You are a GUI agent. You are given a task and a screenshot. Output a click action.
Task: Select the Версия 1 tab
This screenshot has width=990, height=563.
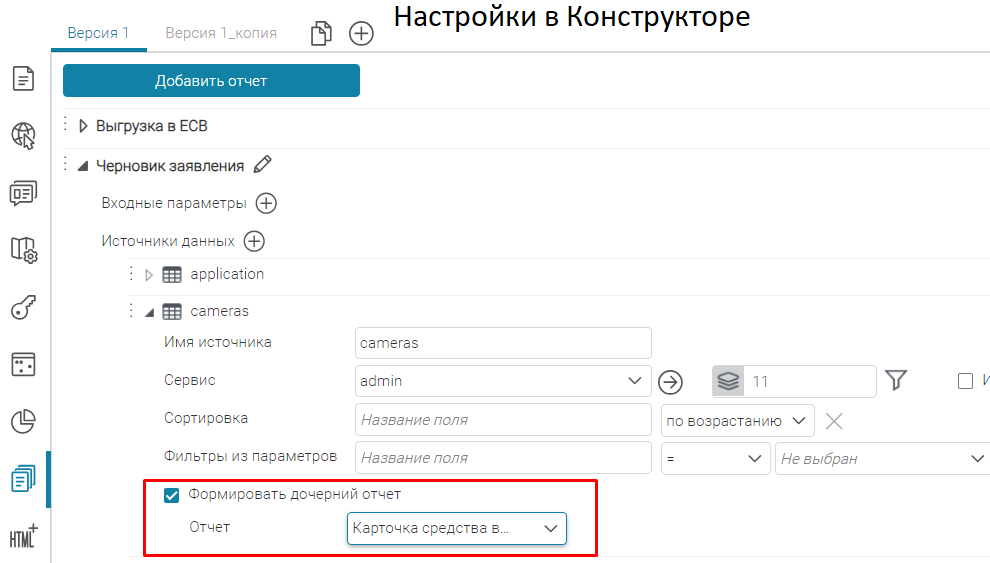(98, 33)
